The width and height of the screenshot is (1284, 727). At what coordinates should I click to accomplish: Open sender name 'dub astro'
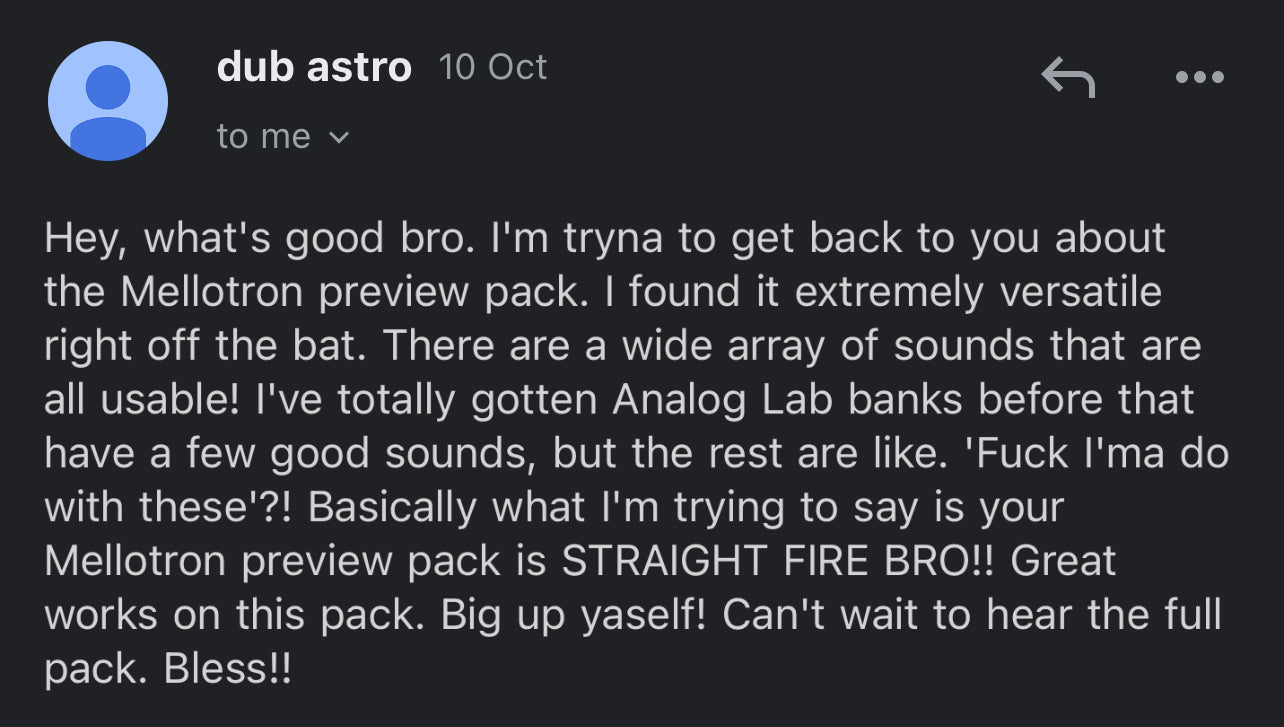pyautogui.click(x=314, y=67)
